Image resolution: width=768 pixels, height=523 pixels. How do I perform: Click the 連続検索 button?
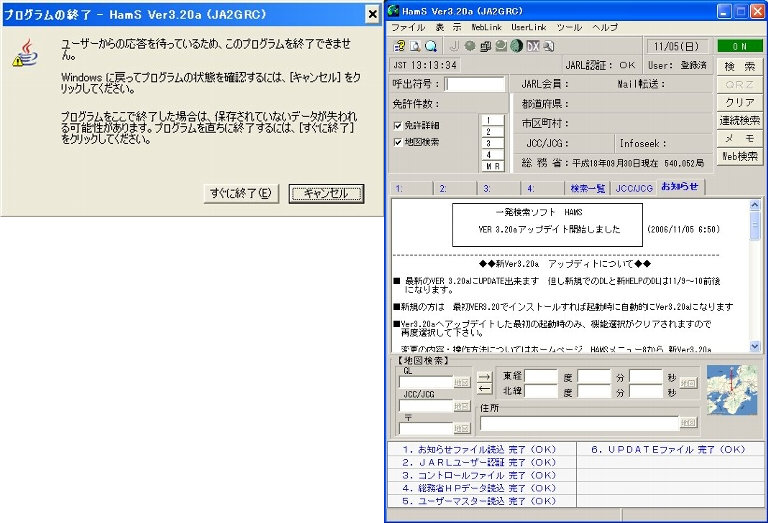pos(740,120)
